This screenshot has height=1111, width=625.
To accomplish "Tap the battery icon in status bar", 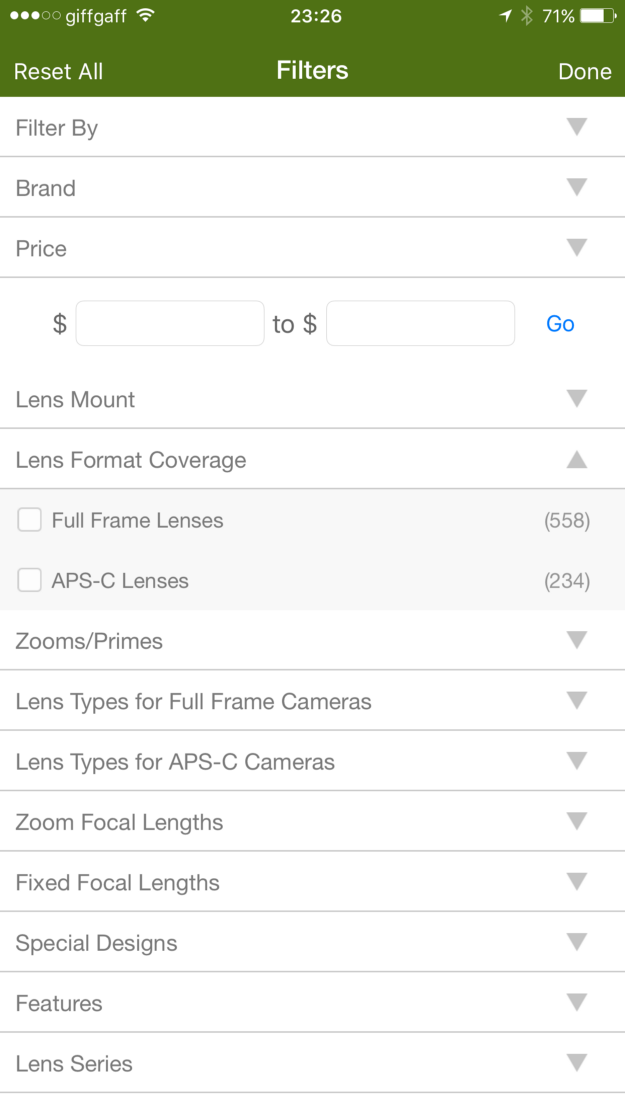I will [597, 16].
